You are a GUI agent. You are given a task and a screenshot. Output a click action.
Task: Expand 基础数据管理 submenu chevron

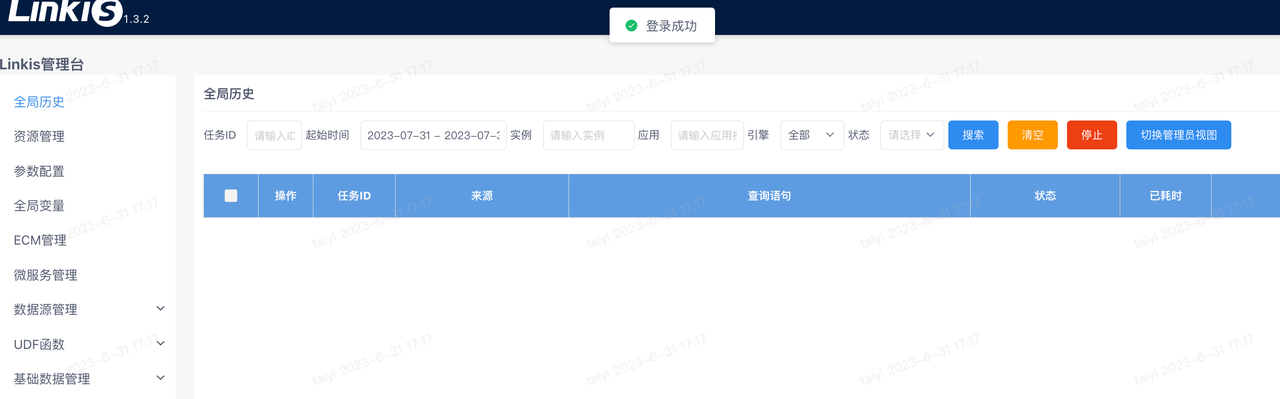pyautogui.click(x=161, y=378)
